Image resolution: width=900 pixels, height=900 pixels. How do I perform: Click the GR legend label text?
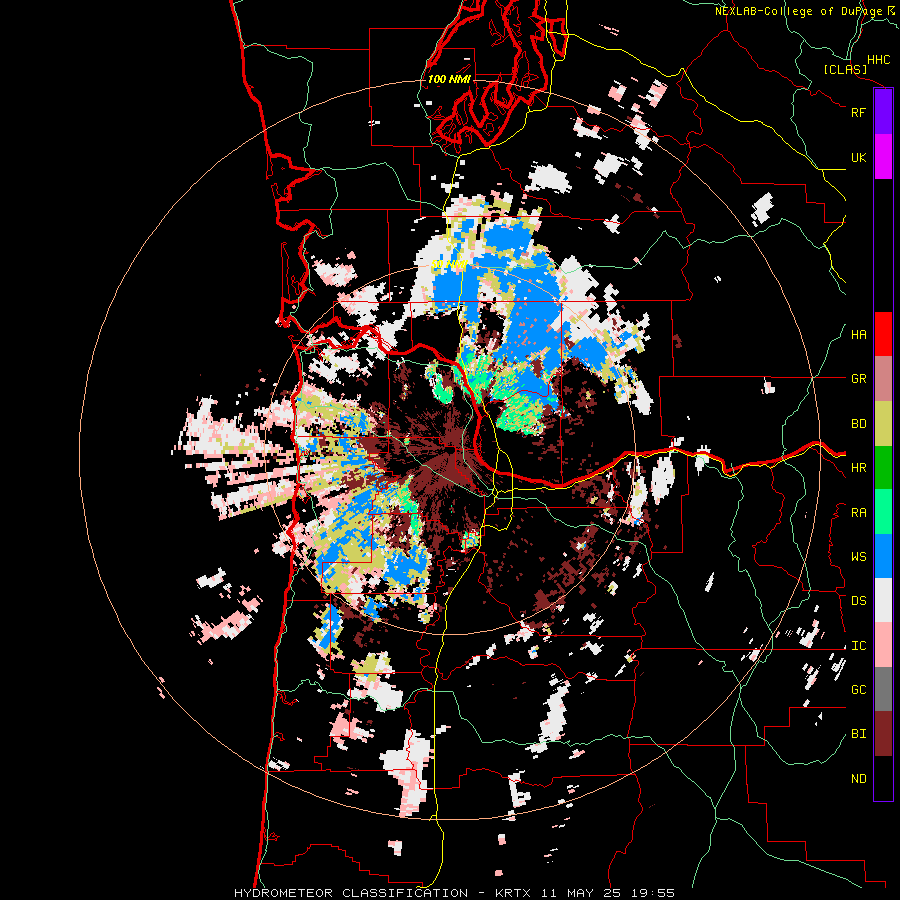pos(858,379)
